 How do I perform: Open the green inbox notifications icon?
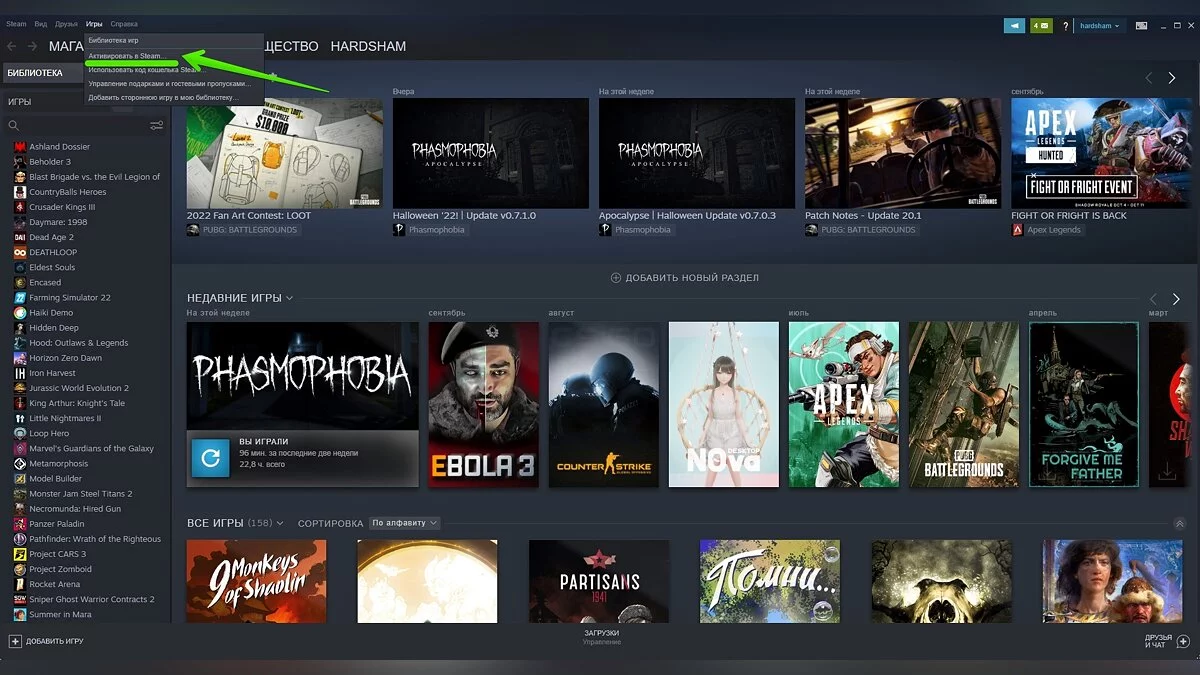(x=1040, y=25)
